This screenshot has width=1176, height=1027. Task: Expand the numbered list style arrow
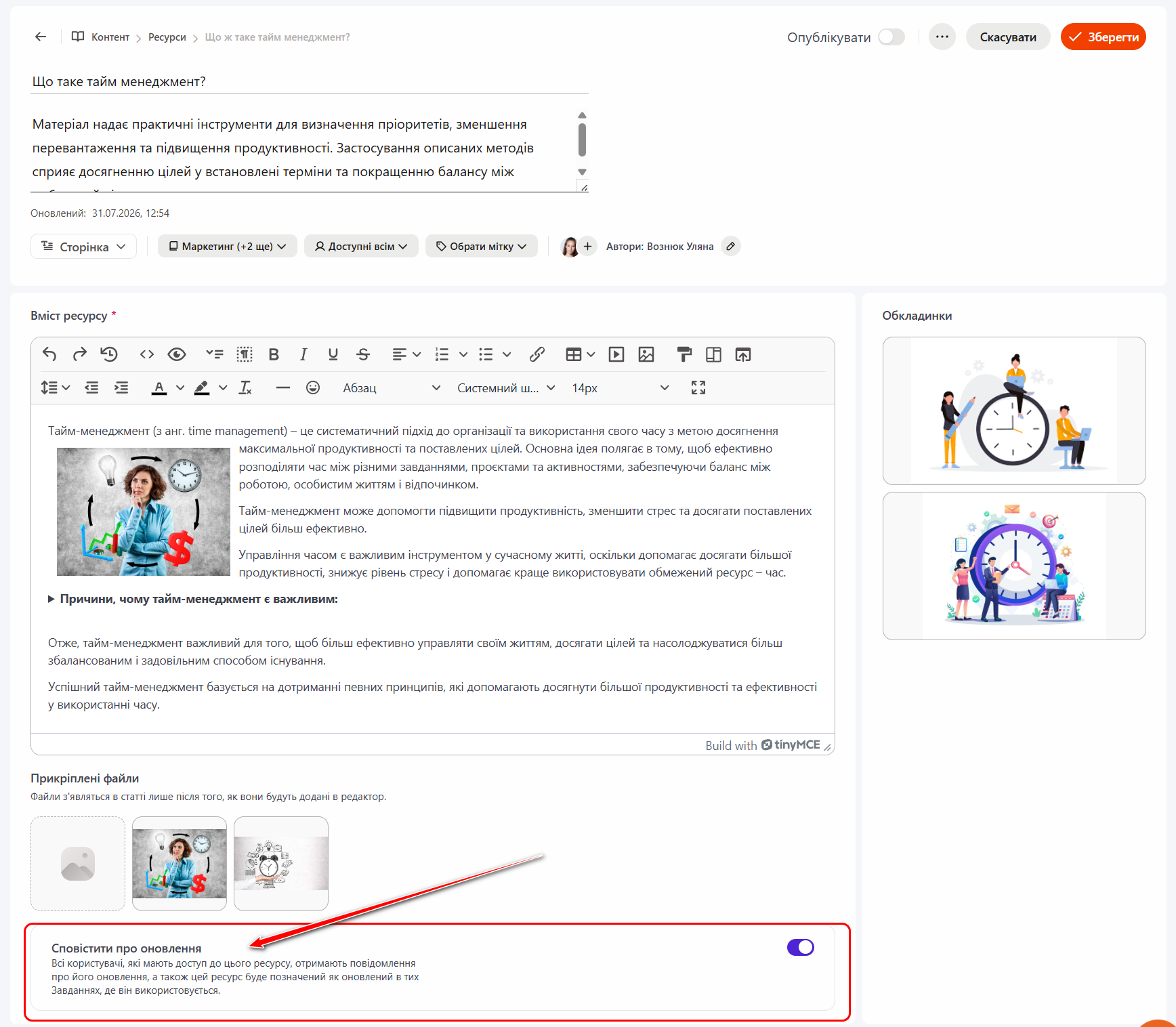463,354
